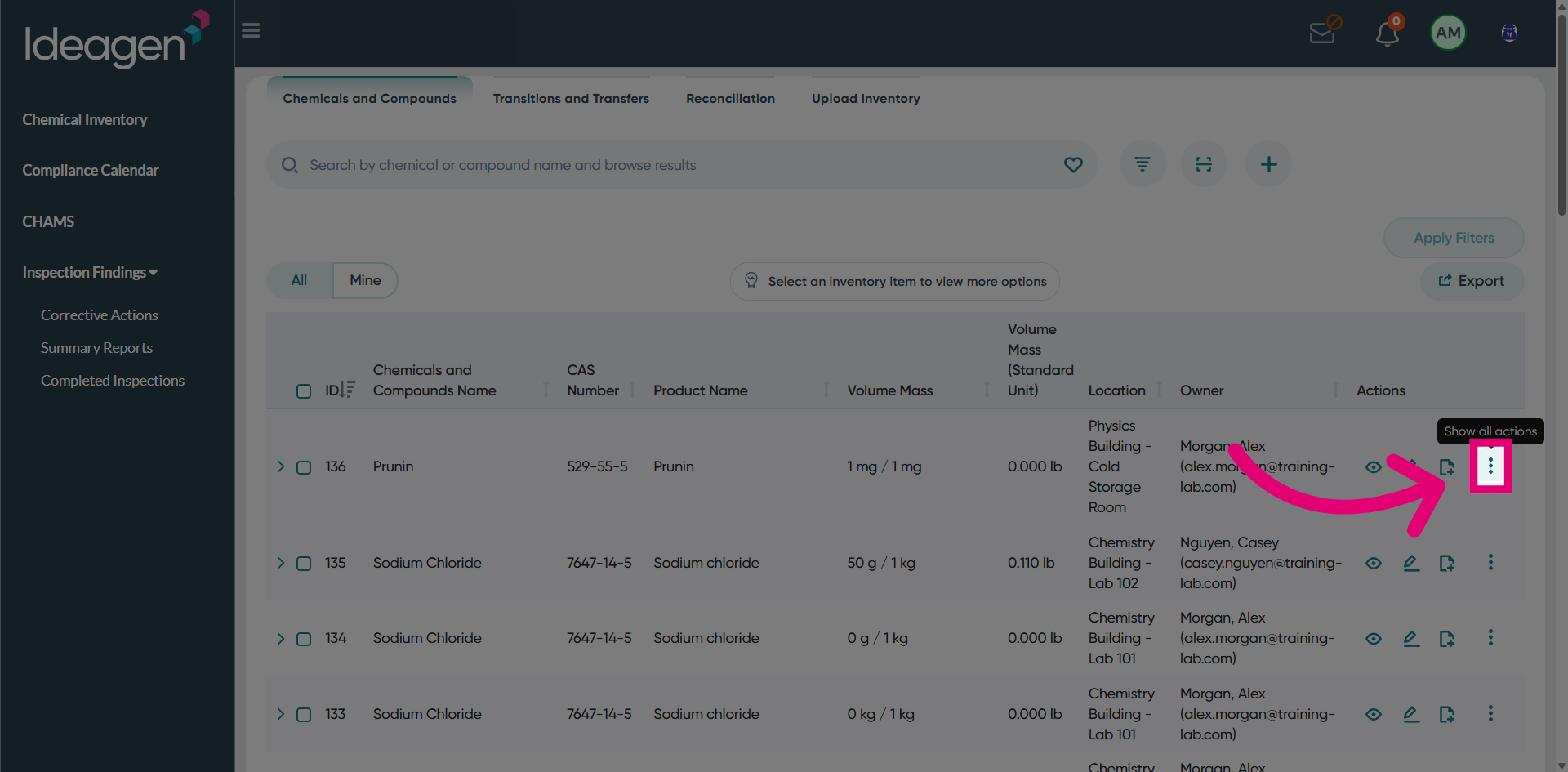Edit Sodium Chloride row 134

[x=1411, y=638]
